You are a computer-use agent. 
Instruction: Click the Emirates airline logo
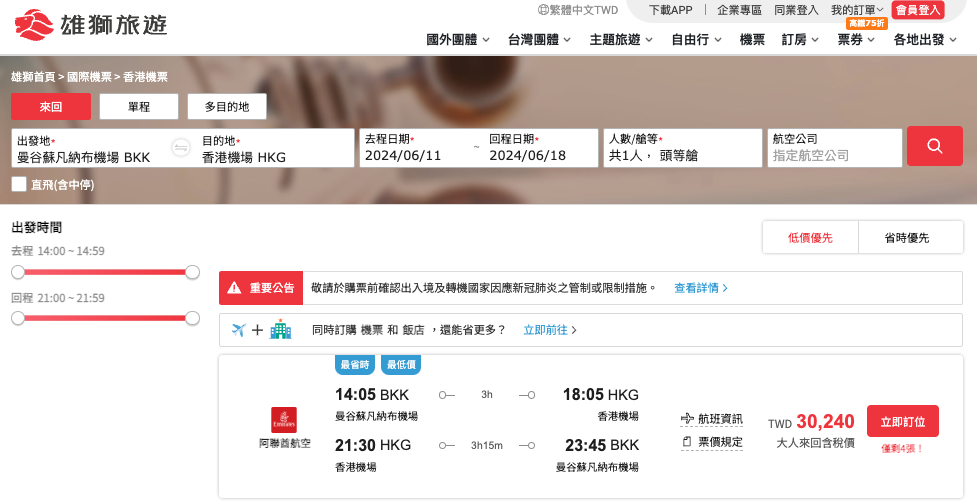(x=284, y=420)
